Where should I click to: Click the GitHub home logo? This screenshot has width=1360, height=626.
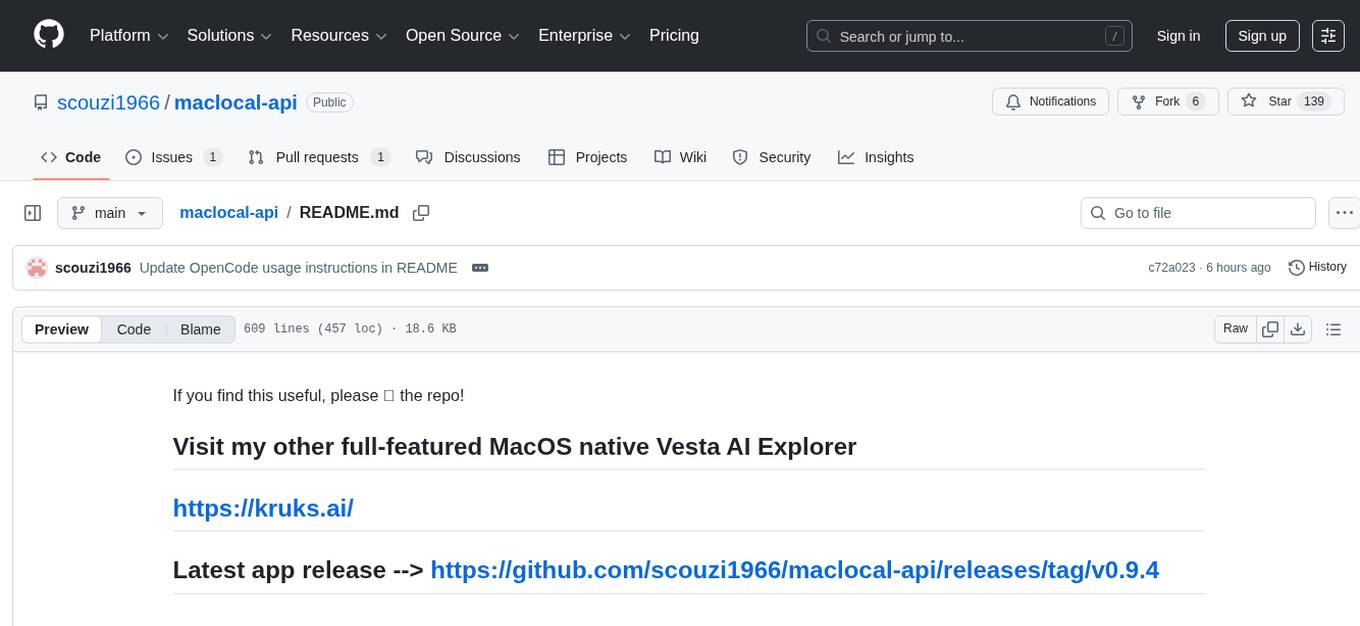click(x=48, y=35)
